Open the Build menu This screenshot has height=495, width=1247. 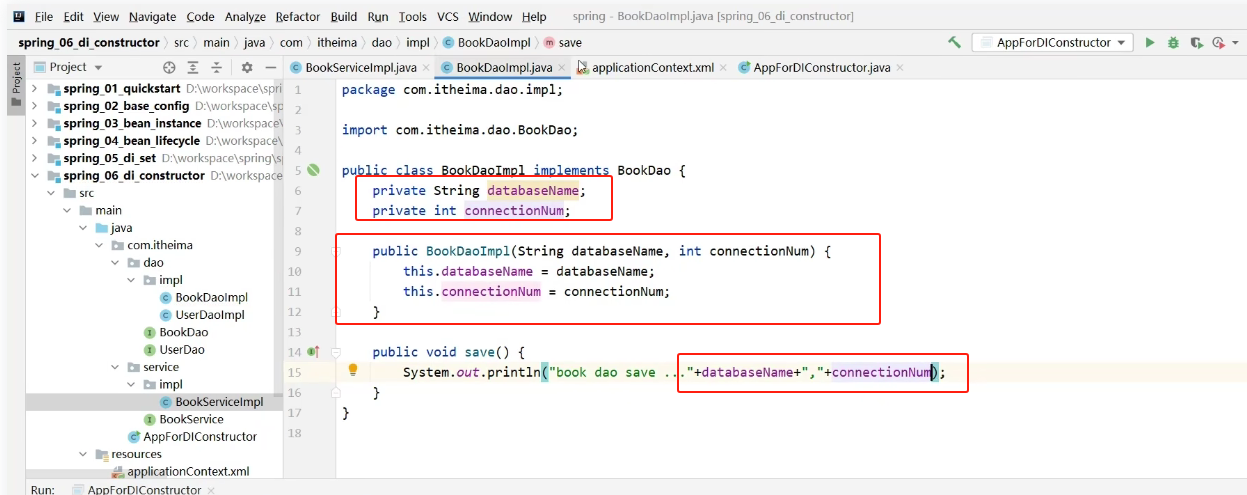tap(344, 17)
